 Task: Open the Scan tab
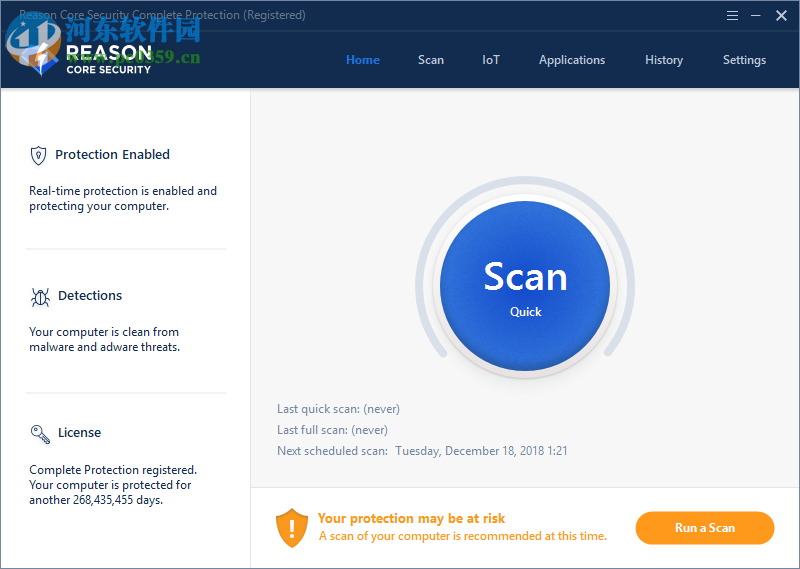(431, 60)
